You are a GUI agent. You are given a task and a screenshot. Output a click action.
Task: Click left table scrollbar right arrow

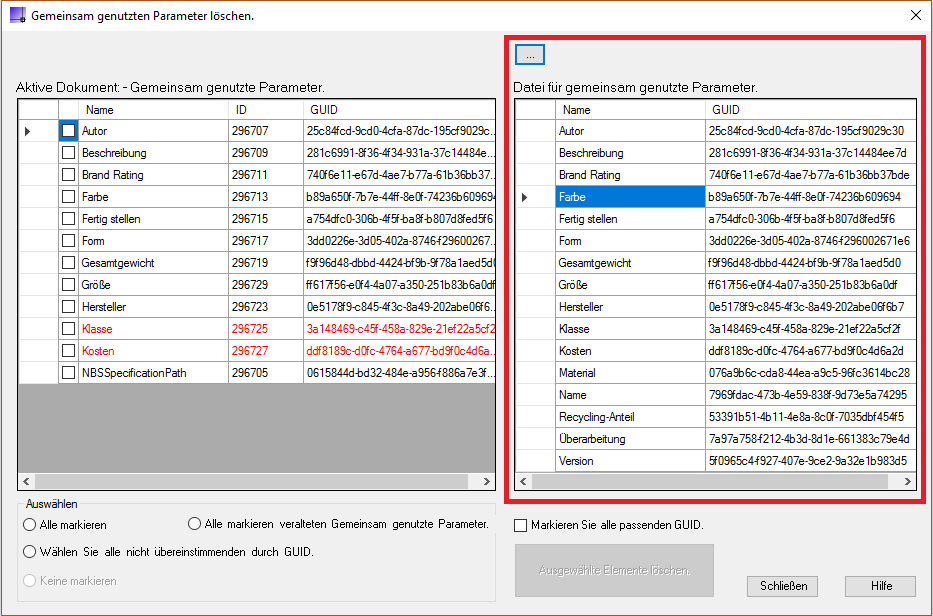pyautogui.click(x=486, y=481)
